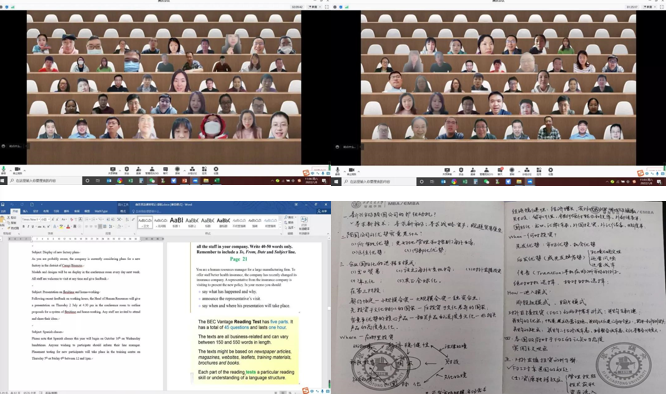
Task: Open Chrome icon on right Windows taskbar
Action: pyautogui.click(x=454, y=181)
